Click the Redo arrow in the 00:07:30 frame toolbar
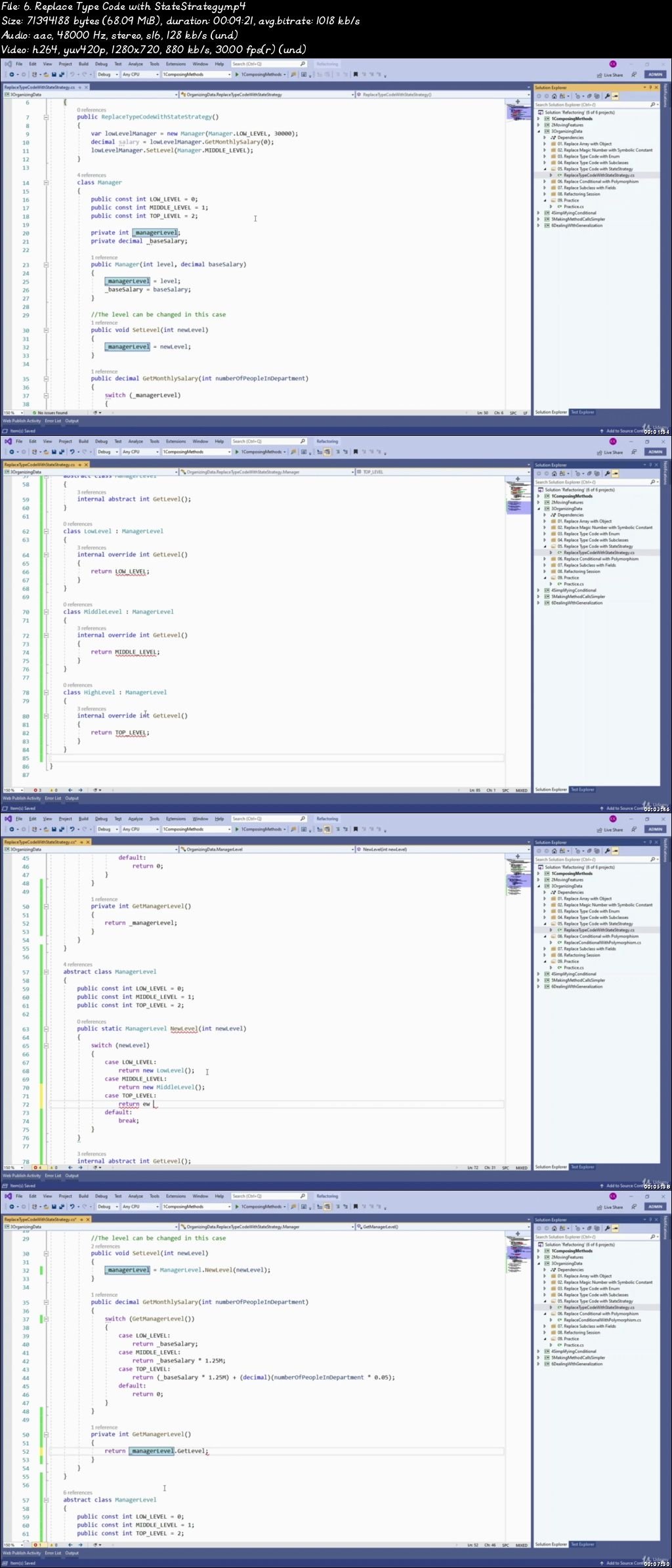Viewport: 672px width, 1568px height. point(85,1206)
